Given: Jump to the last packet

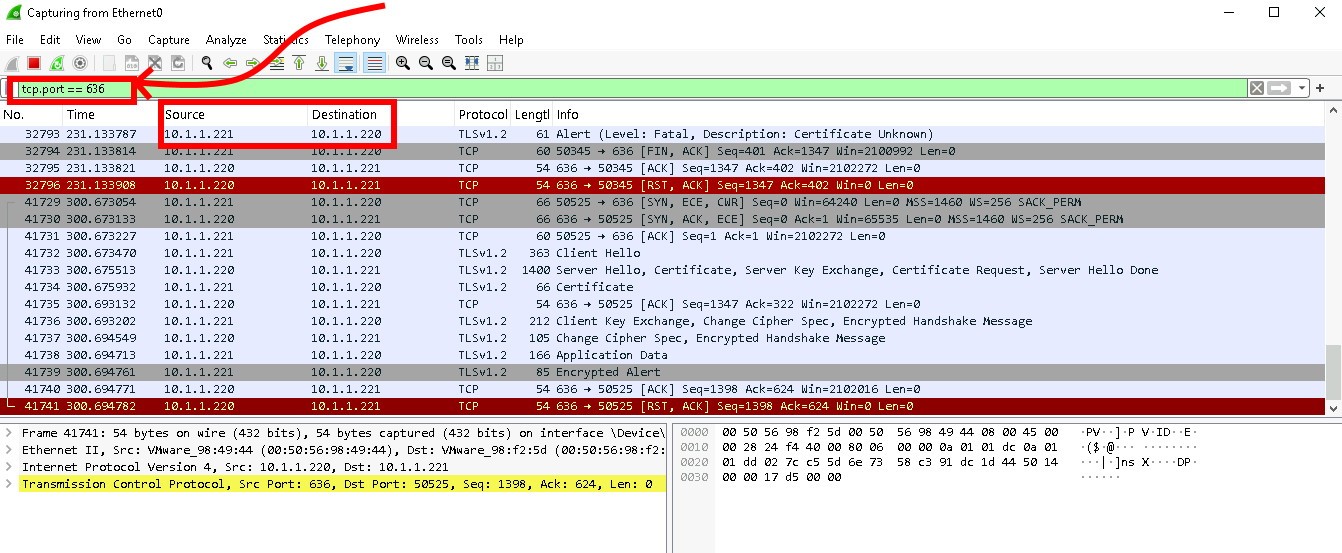Looking at the screenshot, I should tap(322, 63).
